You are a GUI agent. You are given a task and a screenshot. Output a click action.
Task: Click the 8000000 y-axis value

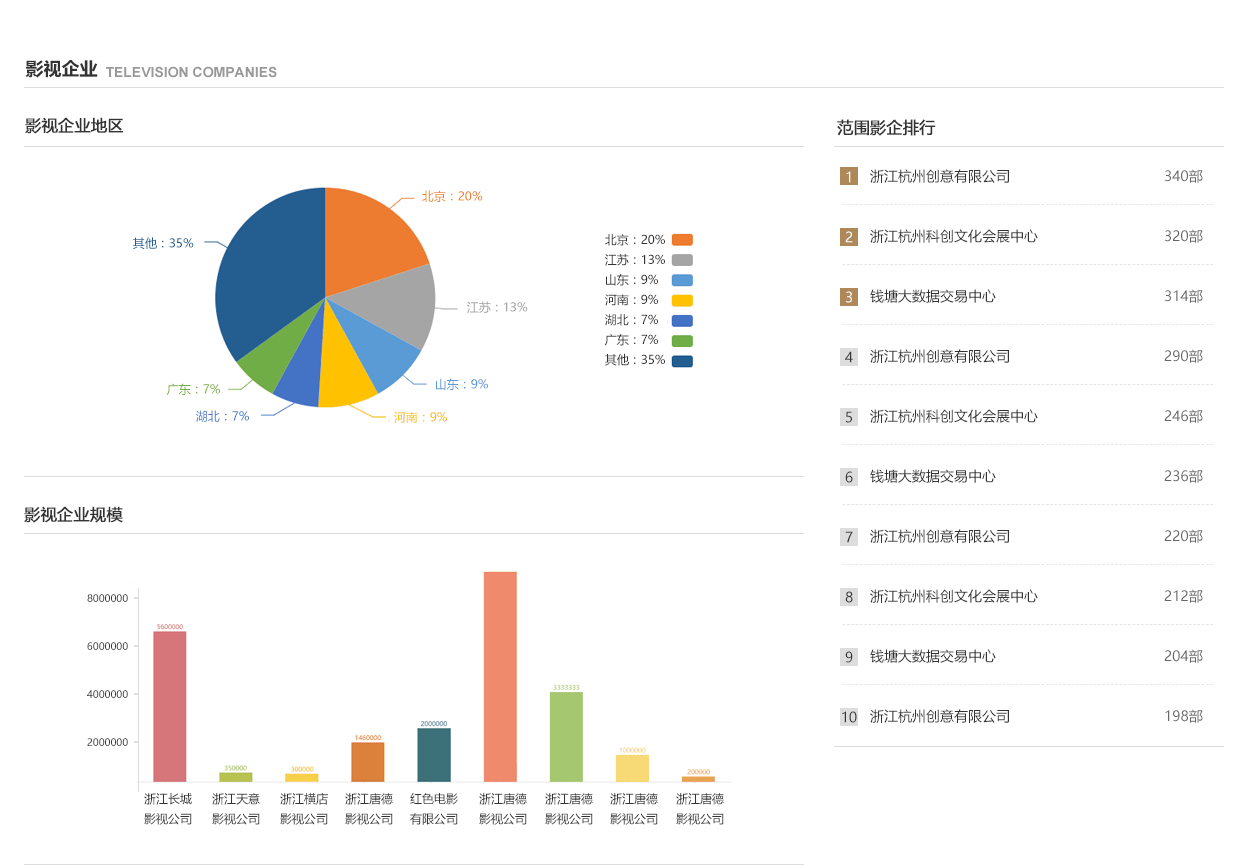pos(108,598)
